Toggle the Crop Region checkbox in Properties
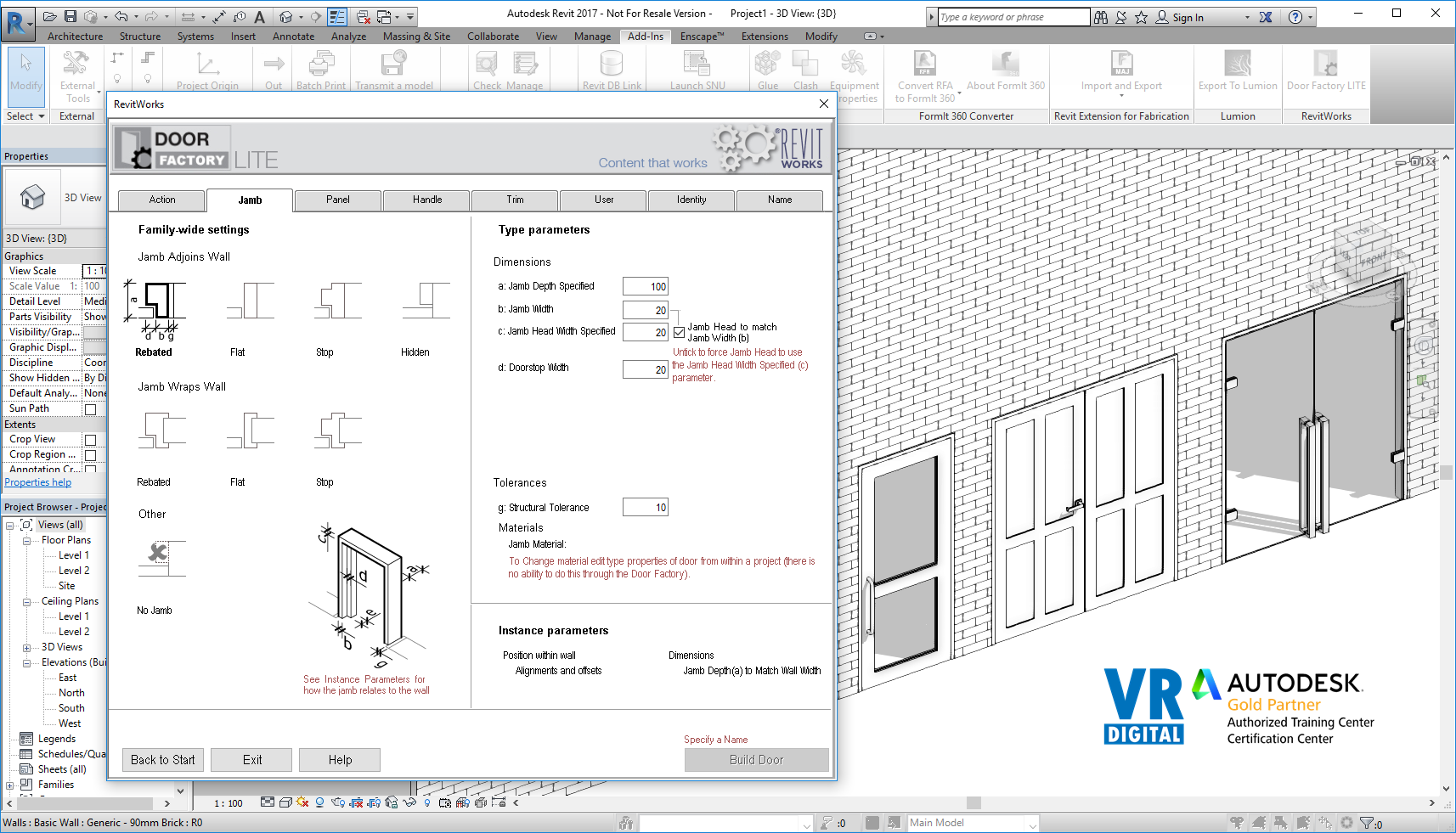Viewport: 1456px width, 833px height. [x=91, y=455]
